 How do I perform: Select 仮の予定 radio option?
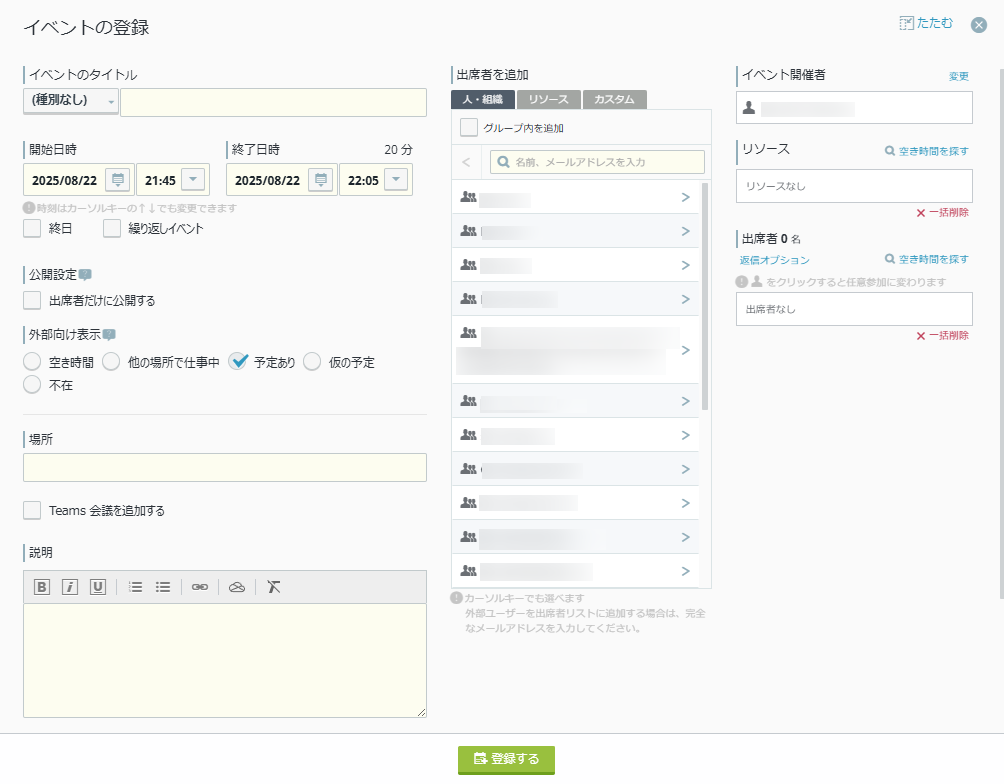coord(312,362)
